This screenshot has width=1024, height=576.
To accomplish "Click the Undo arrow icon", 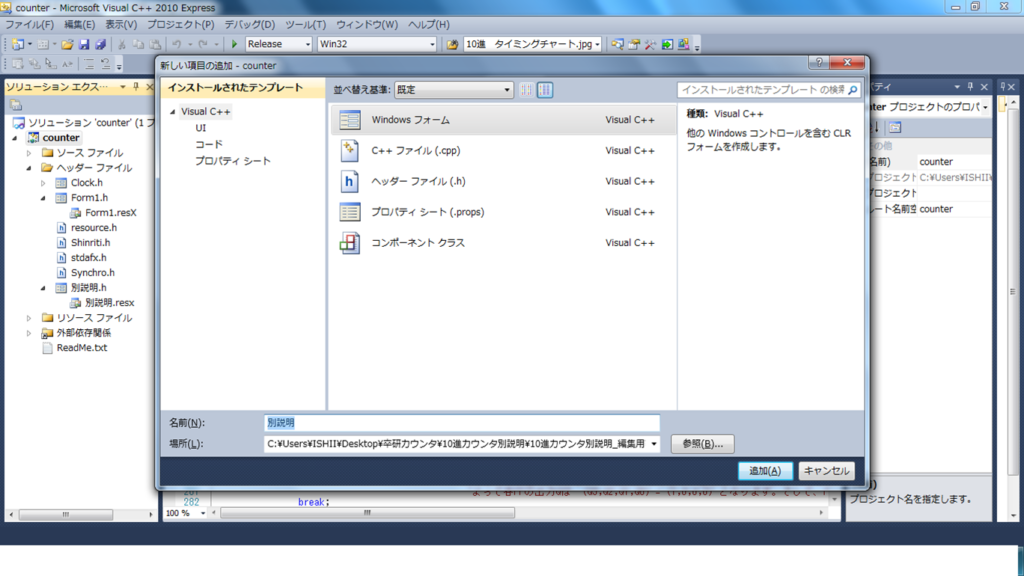I will [x=176, y=44].
